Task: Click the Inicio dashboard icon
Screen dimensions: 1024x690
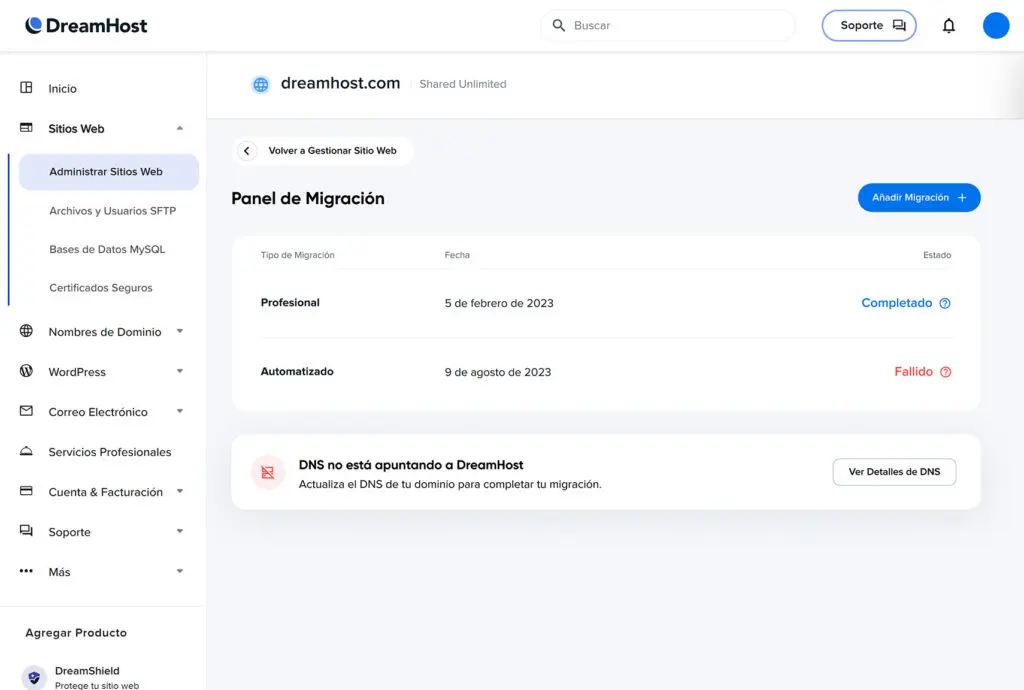Action: click(x=26, y=87)
